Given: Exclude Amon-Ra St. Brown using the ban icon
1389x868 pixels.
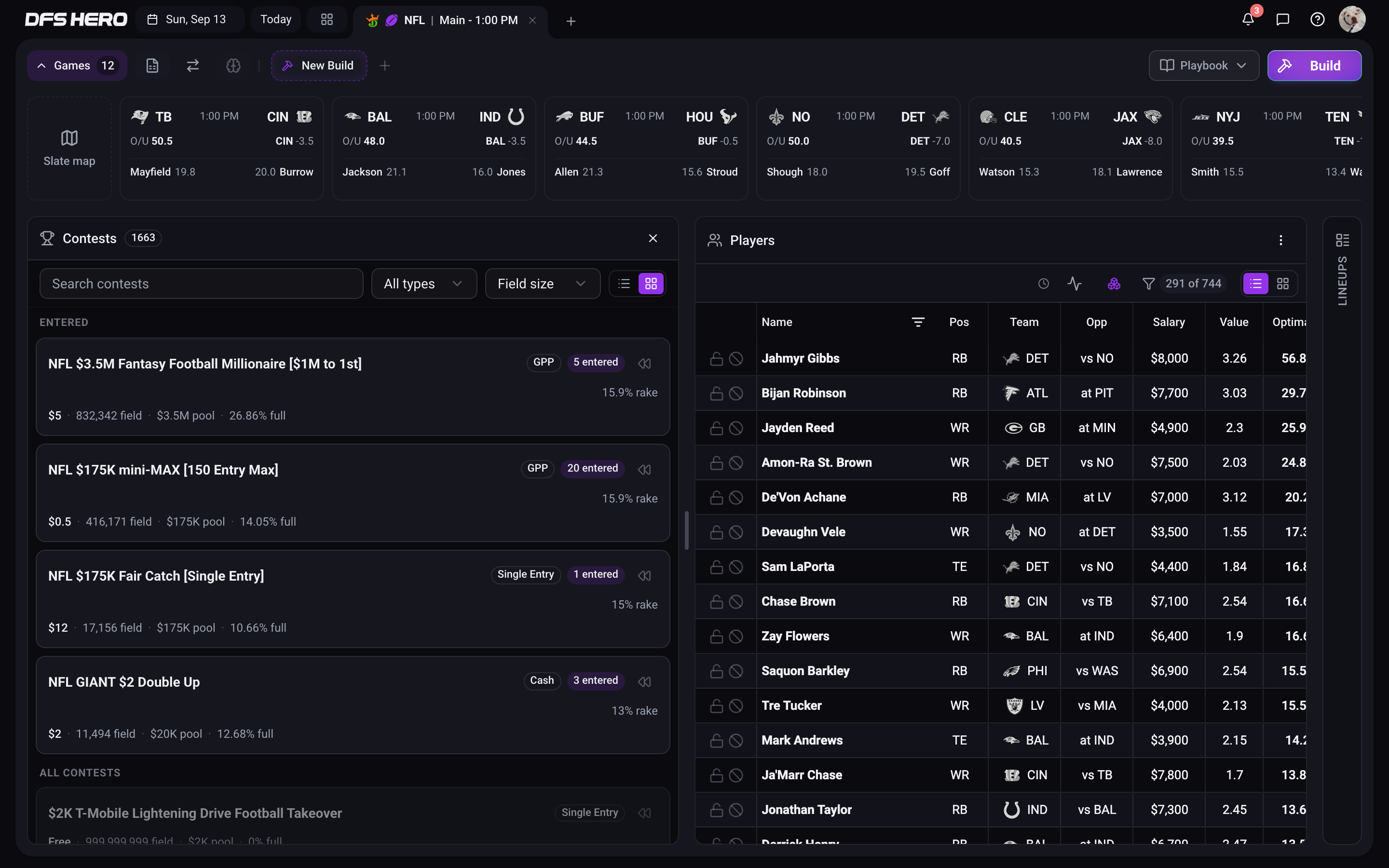Looking at the screenshot, I should click(736, 463).
